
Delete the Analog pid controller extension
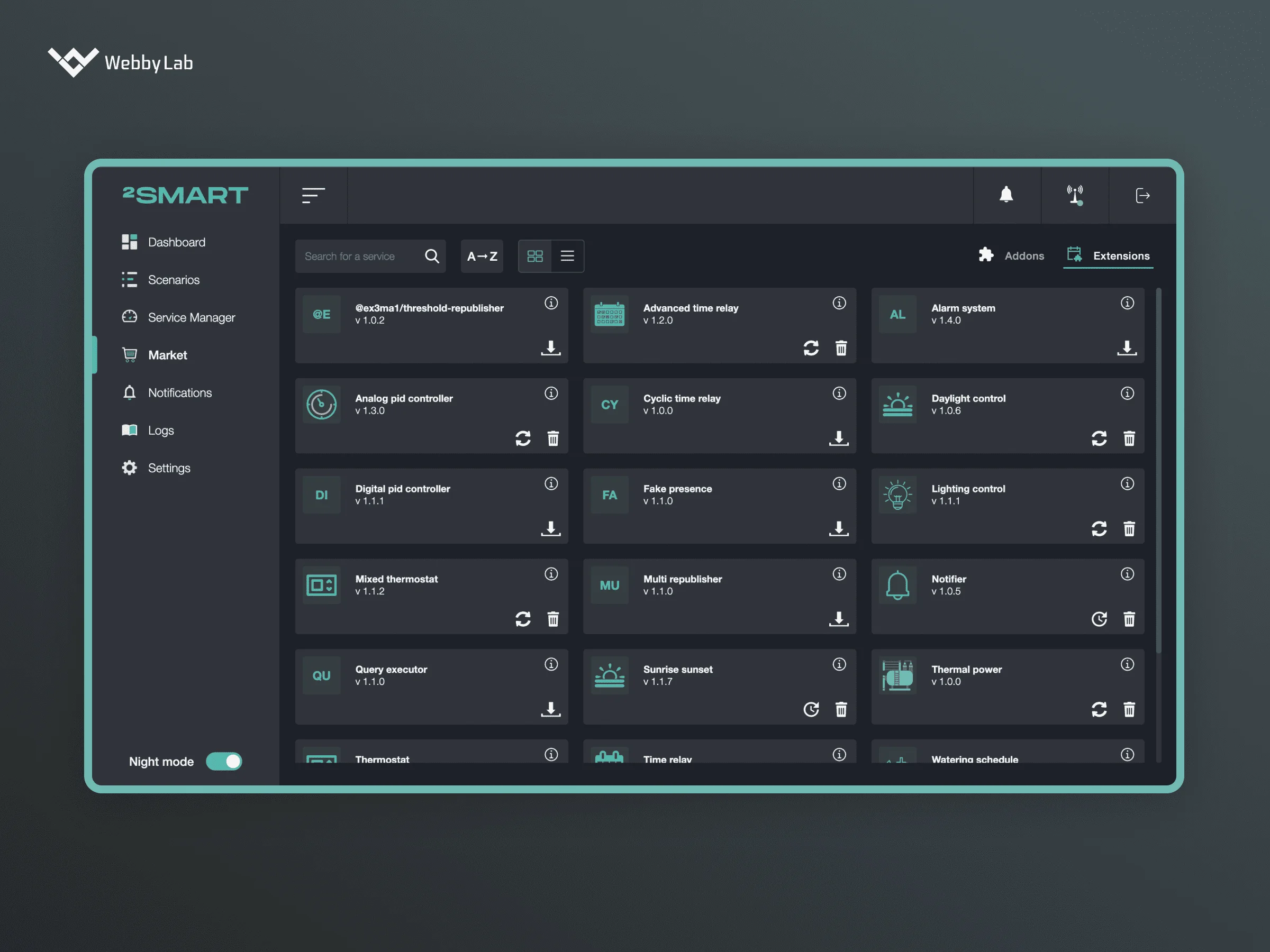[553, 438]
